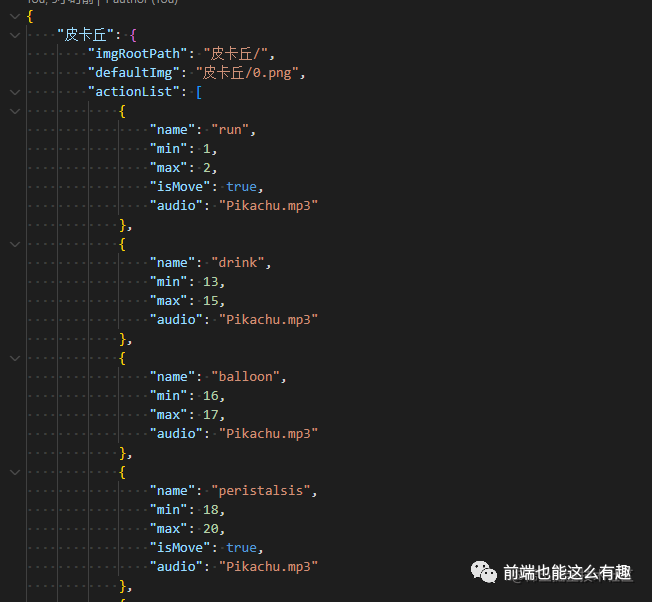The image size is (652, 602).
Task: Collapse the "balloon" action object chevron
Action: click(15, 358)
